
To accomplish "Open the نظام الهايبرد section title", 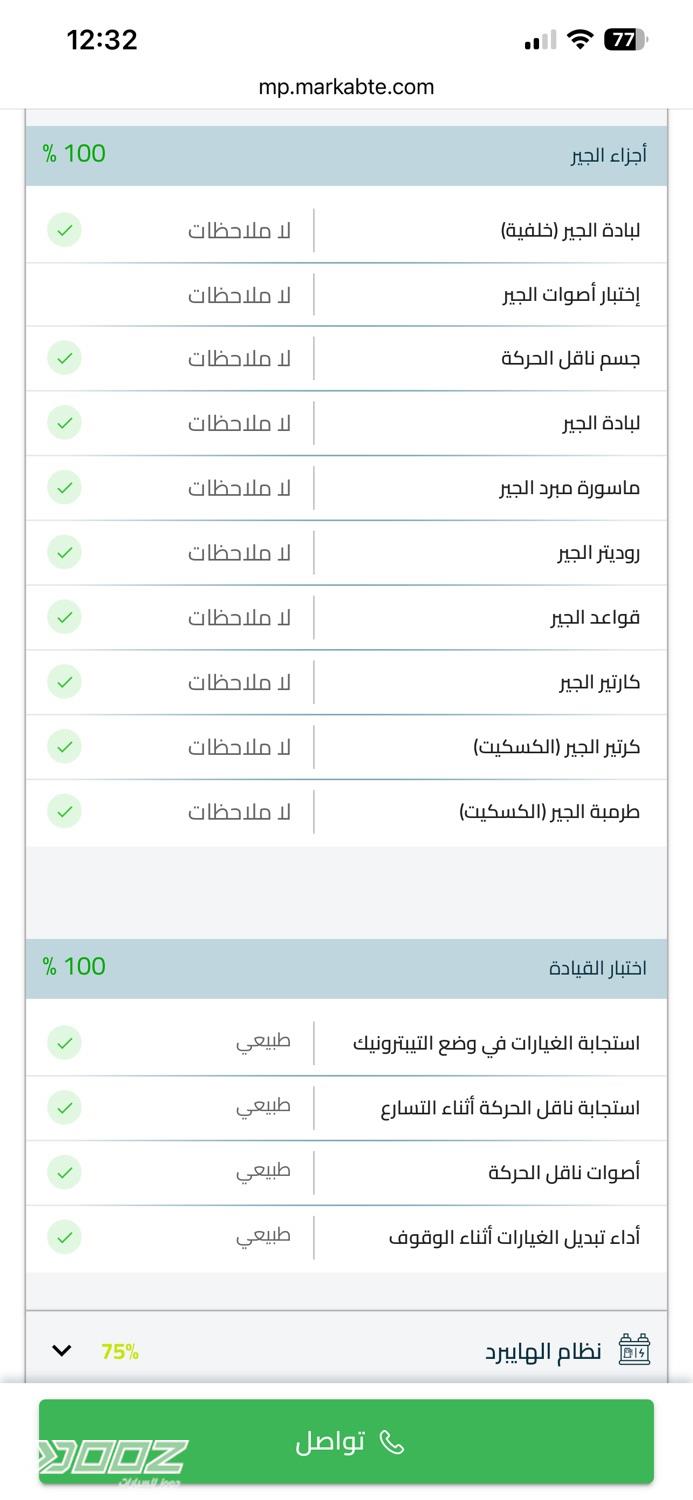I will [543, 1352].
